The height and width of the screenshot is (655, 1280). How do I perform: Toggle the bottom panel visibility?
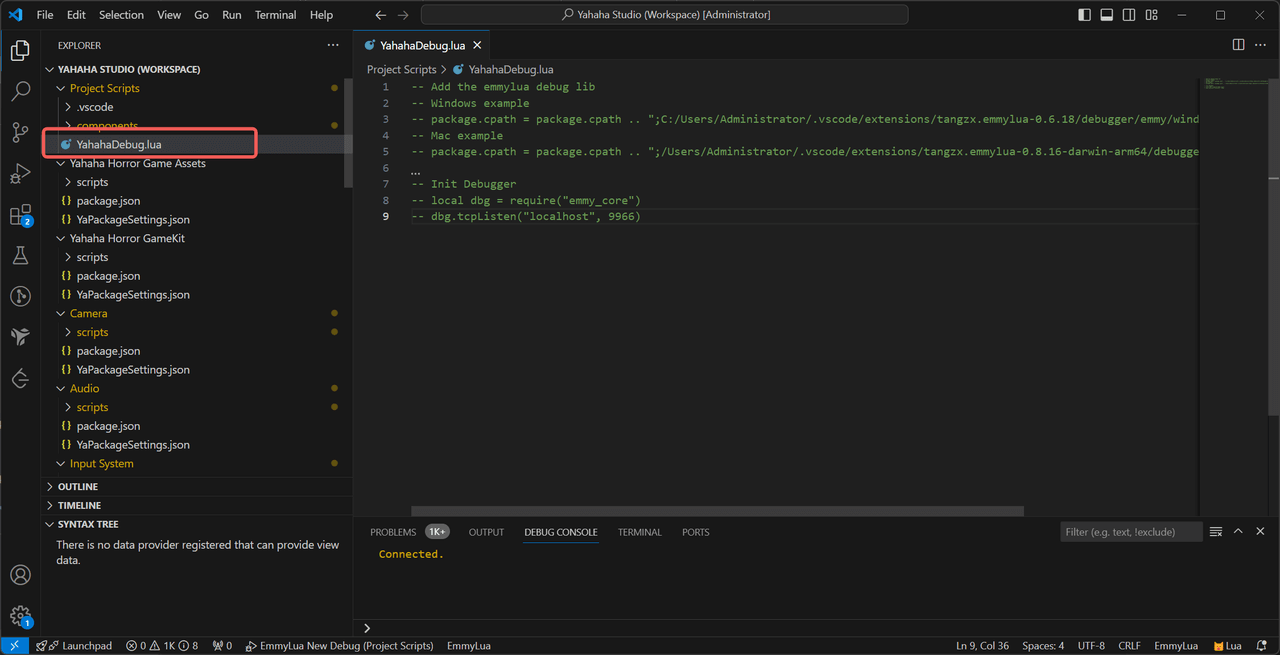point(1107,15)
